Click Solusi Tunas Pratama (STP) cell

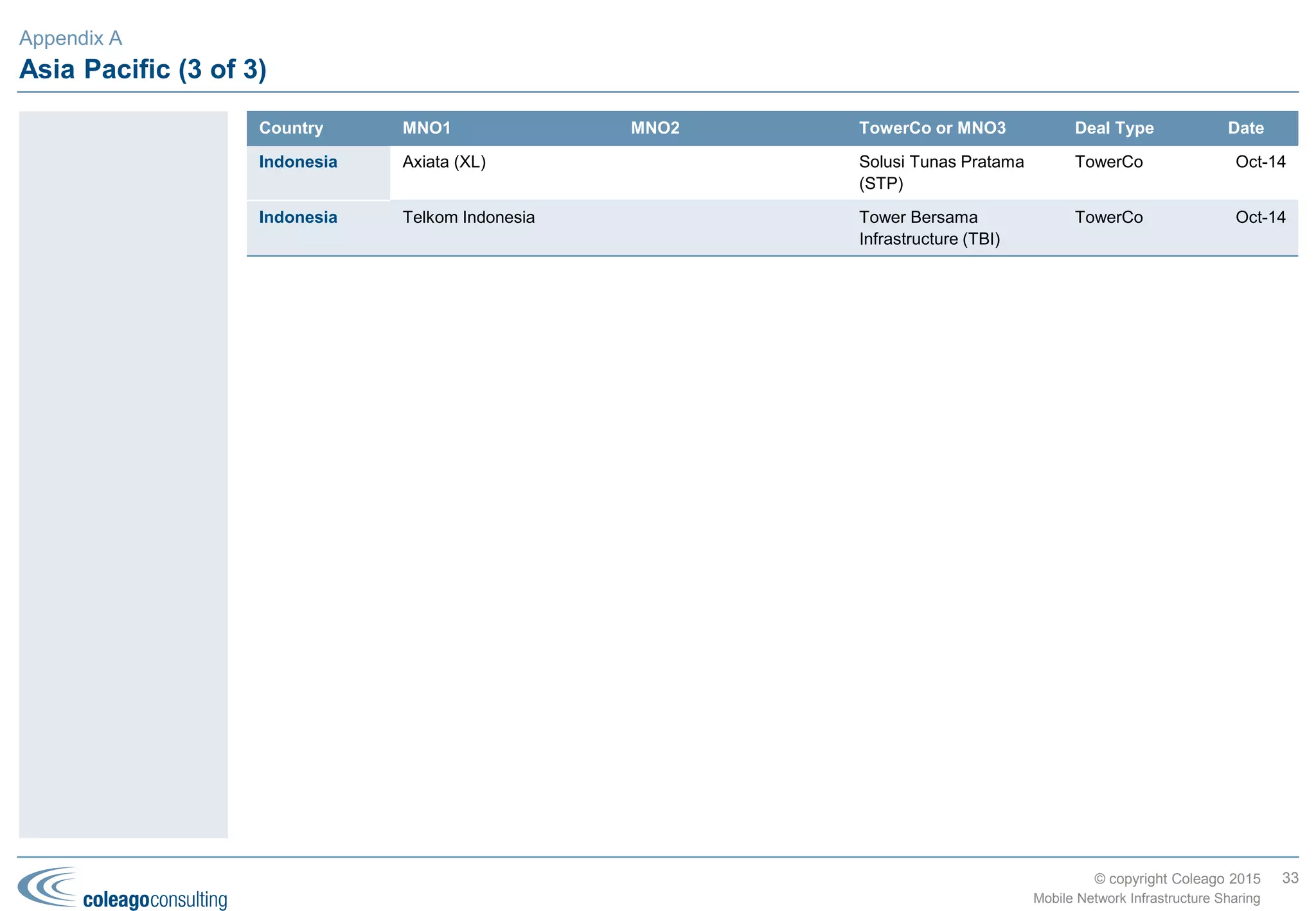(941, 172)
